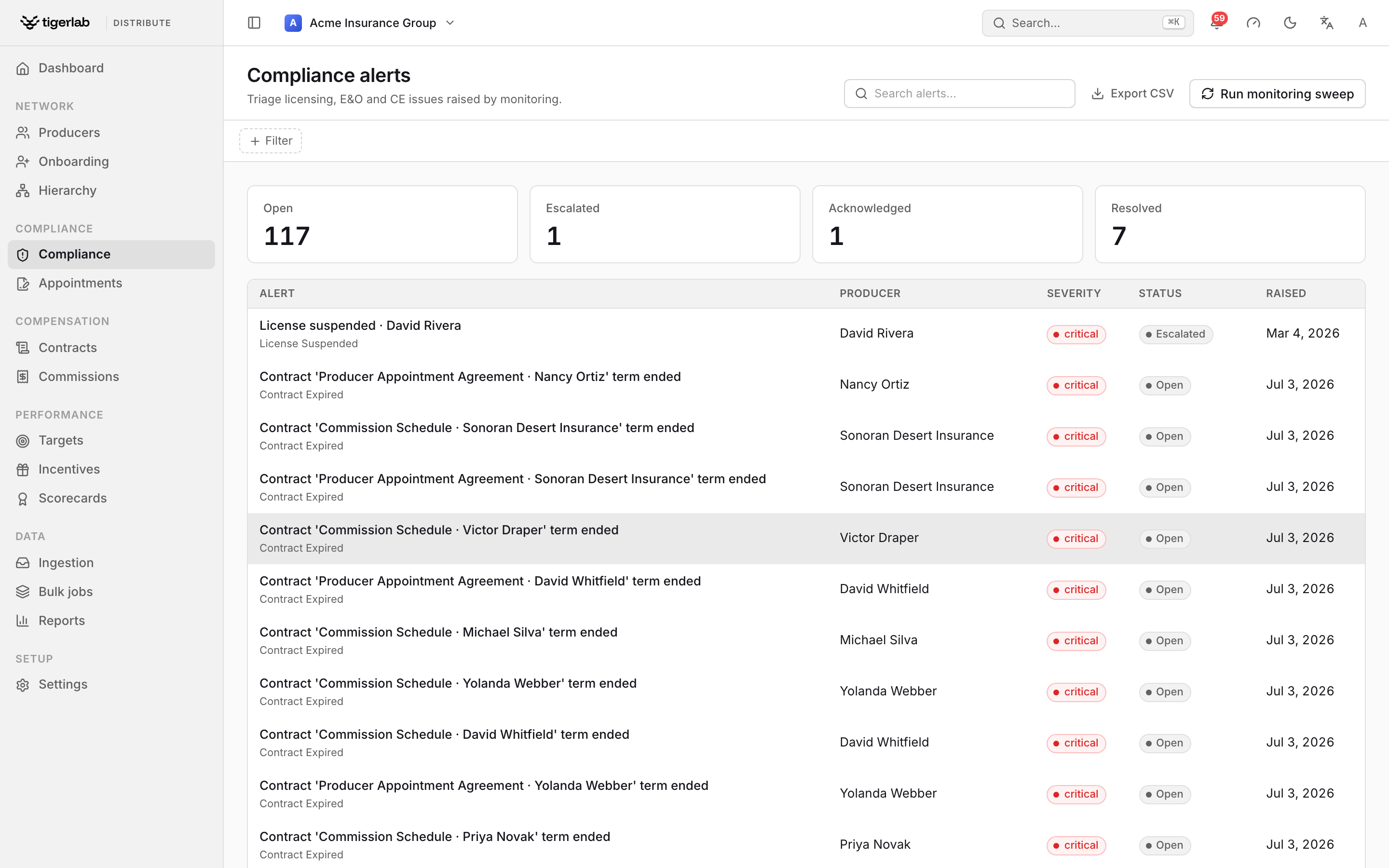The height and width of the screenshot is (868, 1389).
Task: Open the Producer Appointment Agreement David Whitfield alert
Action: pyautogui.click(x=806, y=590)
